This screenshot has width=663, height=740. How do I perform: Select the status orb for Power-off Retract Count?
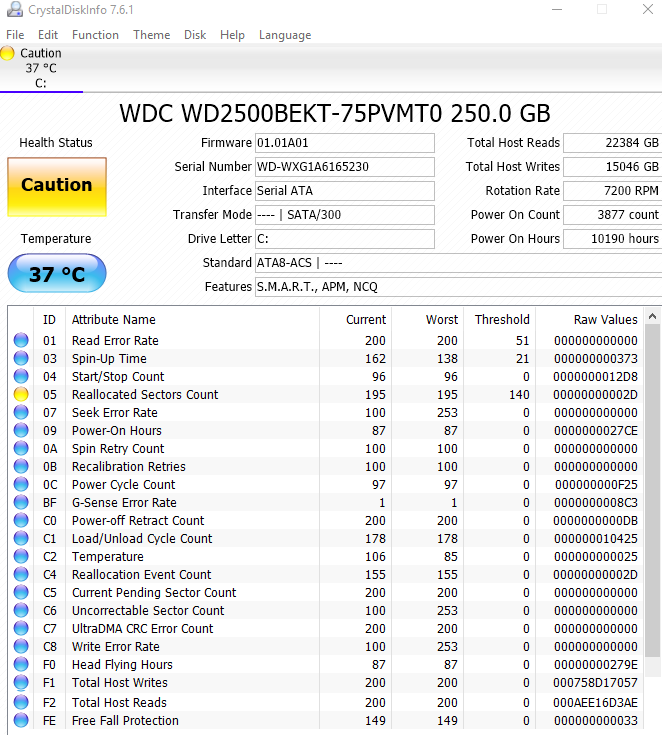pyautogui.click(x=21, y=520)
